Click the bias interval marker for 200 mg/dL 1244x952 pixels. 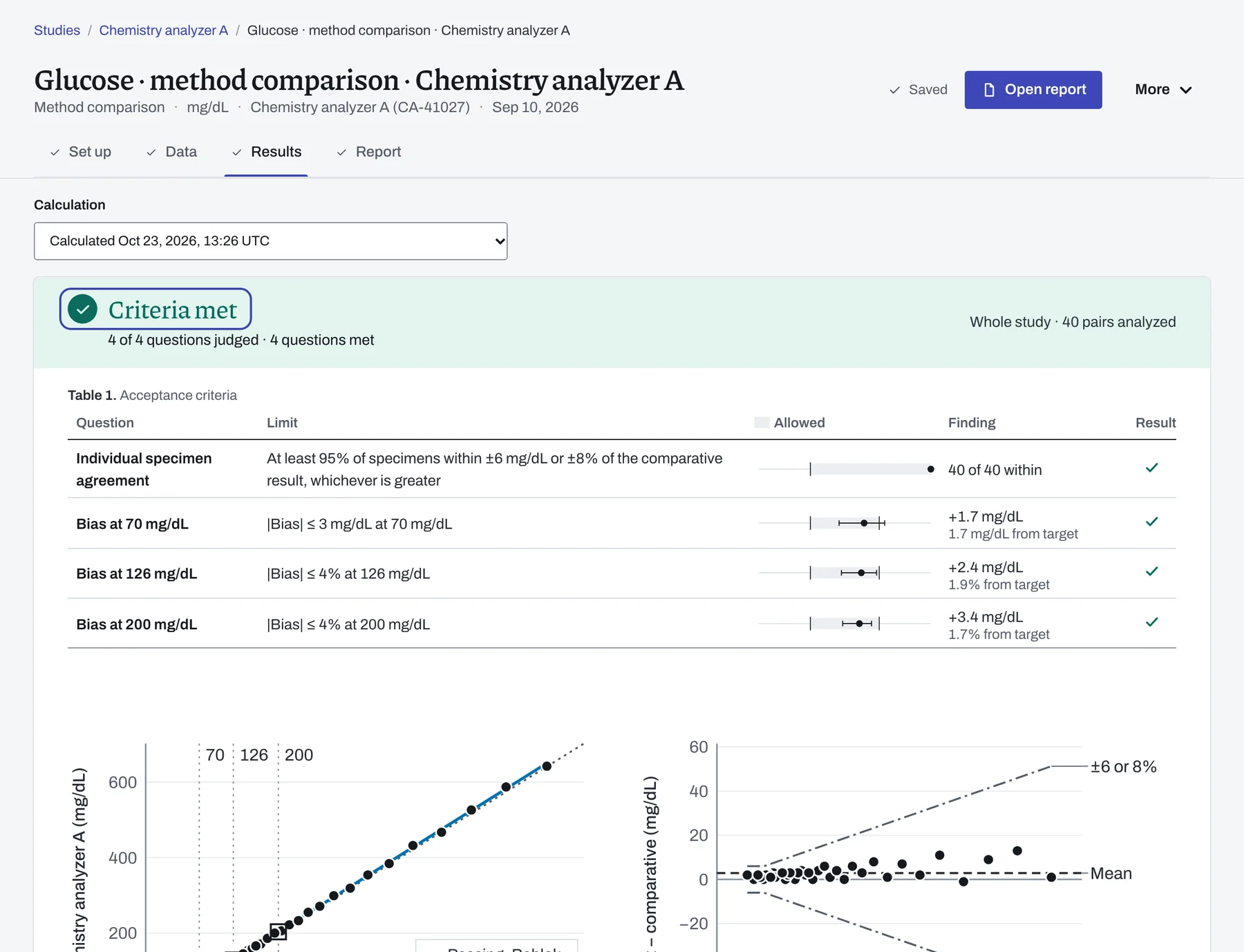(x=858, y=624)
